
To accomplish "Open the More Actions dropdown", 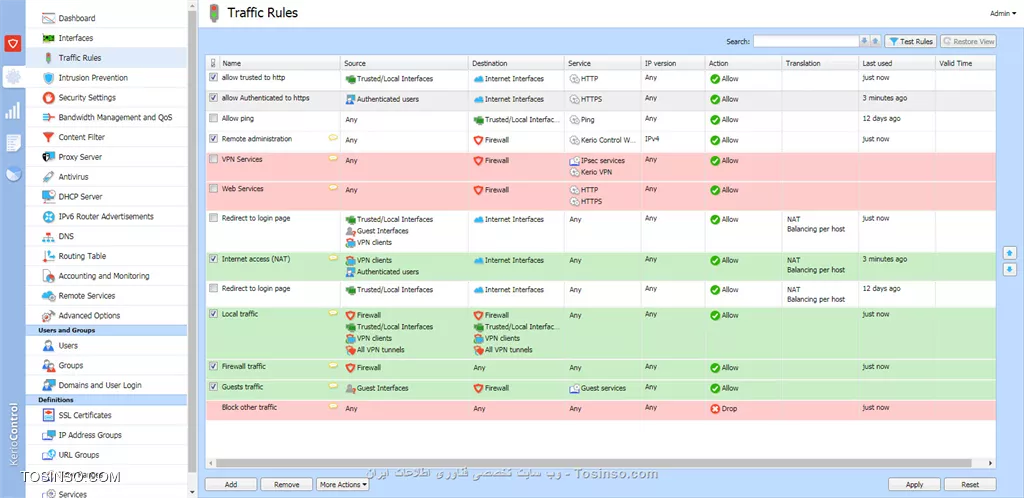I will coord(343,484).
